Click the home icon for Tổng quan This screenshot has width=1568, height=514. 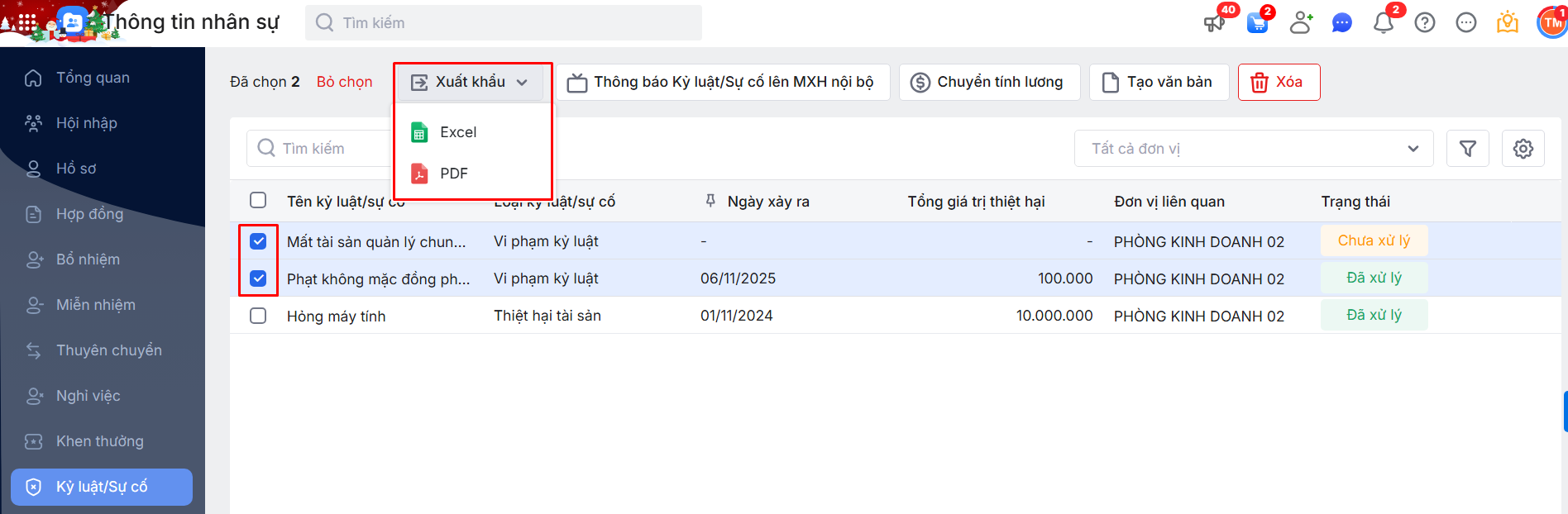33,78
